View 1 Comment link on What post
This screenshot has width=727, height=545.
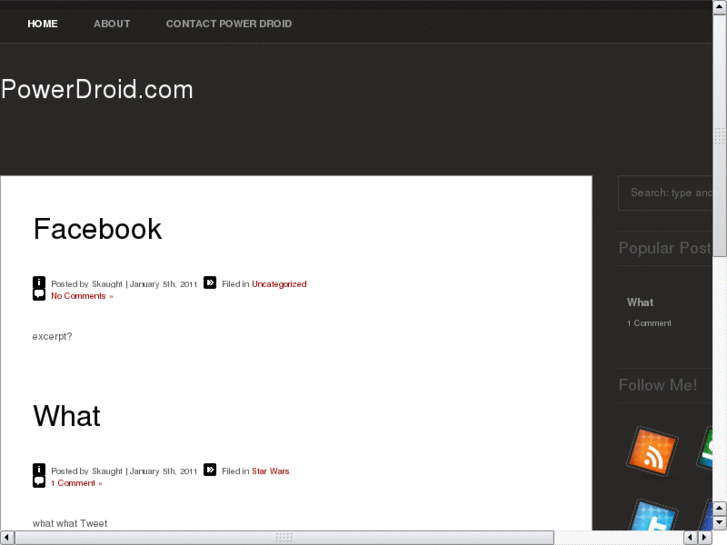click(x=77, y=483)
